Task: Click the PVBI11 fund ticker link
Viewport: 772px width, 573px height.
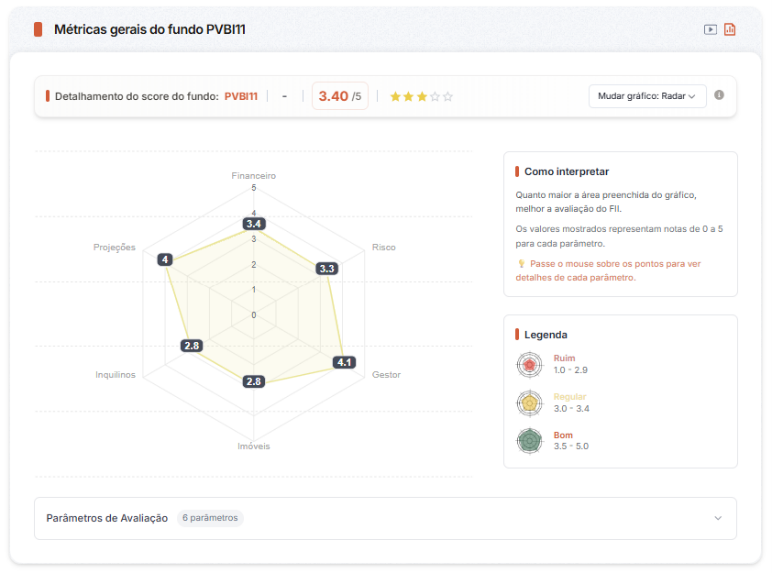Action: click(x=241, y=97)
